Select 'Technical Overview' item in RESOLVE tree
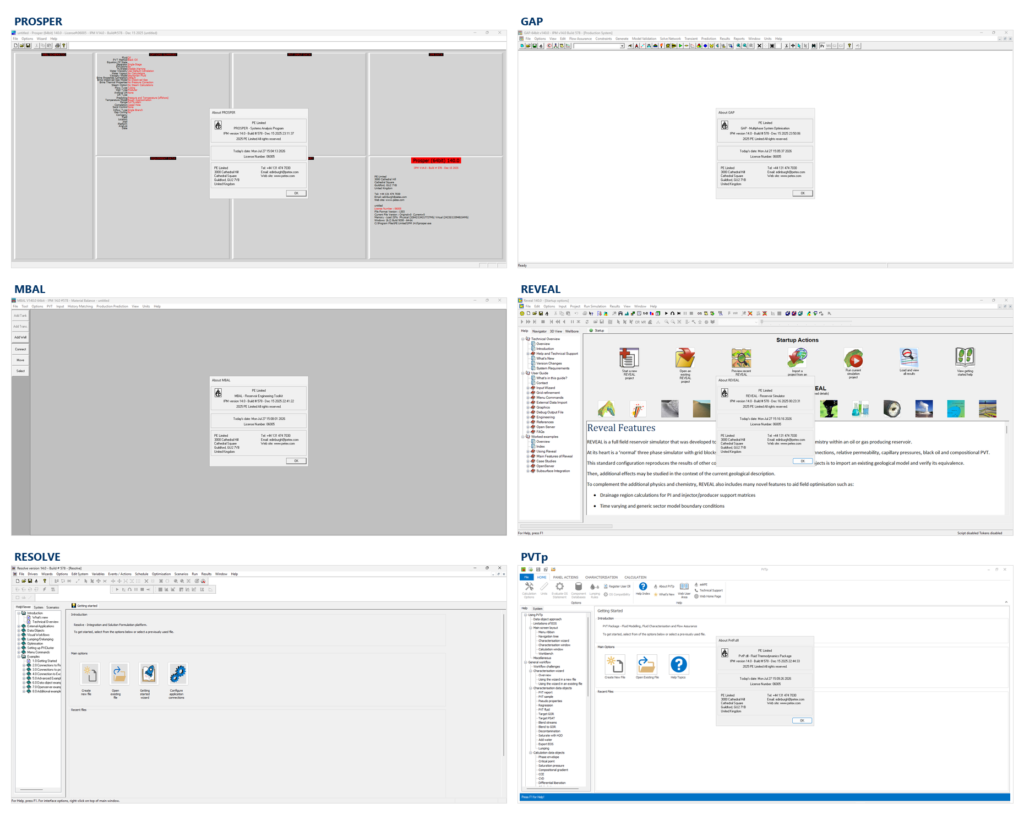 point(45,622)
